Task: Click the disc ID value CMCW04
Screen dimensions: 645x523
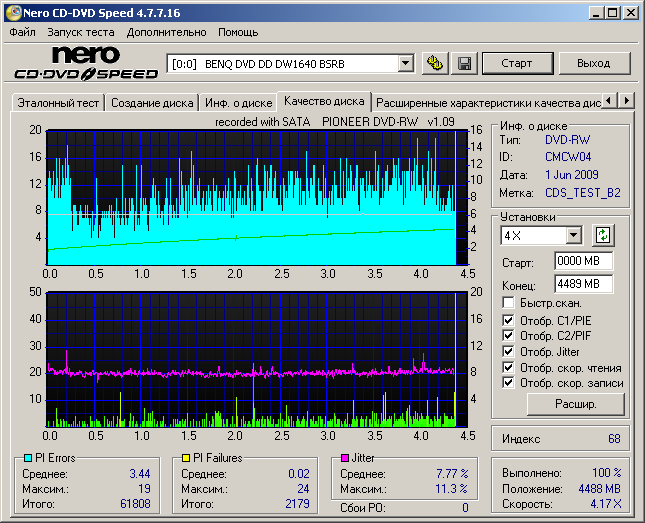Action: [x=568, y=157]
